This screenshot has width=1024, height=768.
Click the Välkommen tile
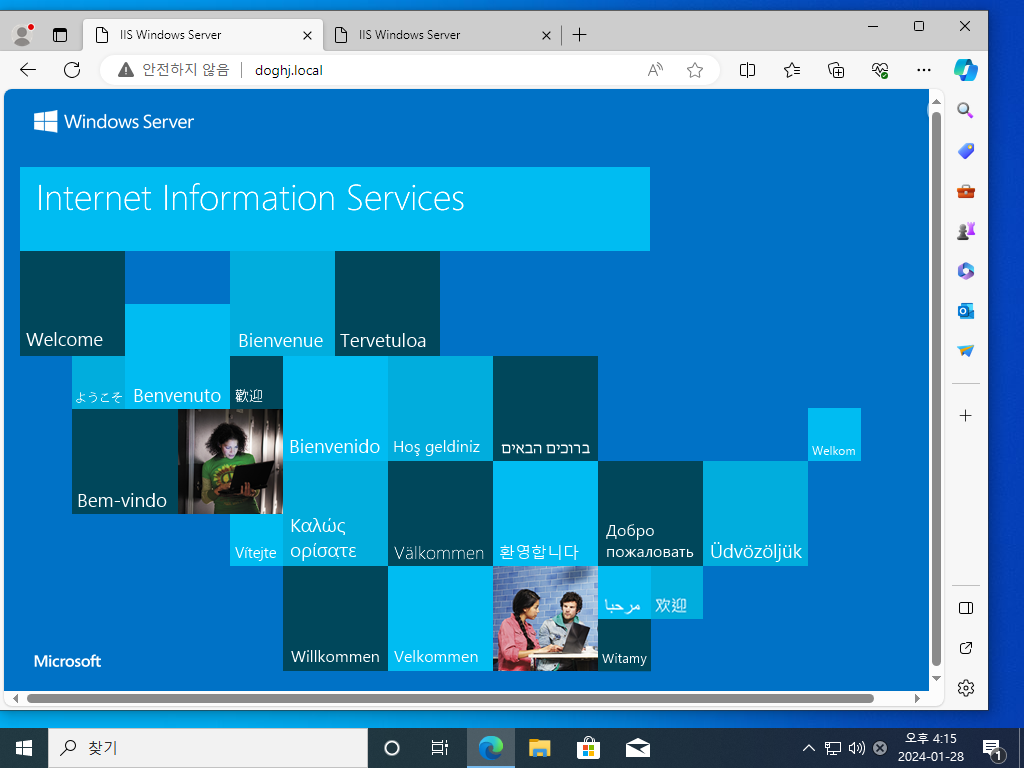pos(440,514)
